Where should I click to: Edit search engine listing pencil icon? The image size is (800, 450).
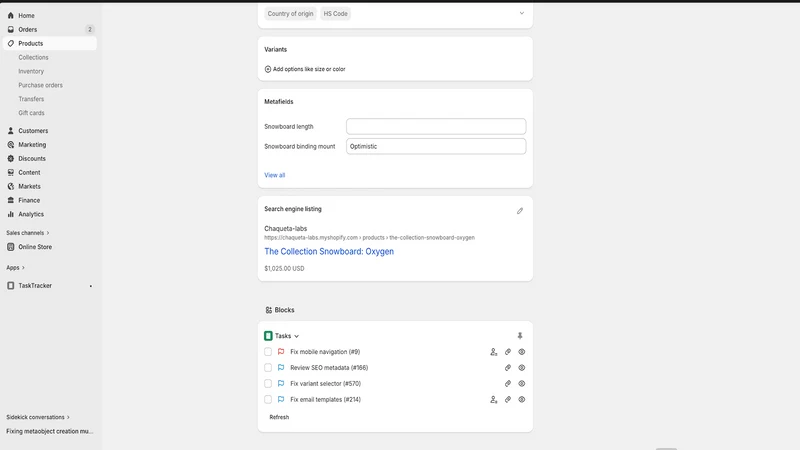point(520,211)
